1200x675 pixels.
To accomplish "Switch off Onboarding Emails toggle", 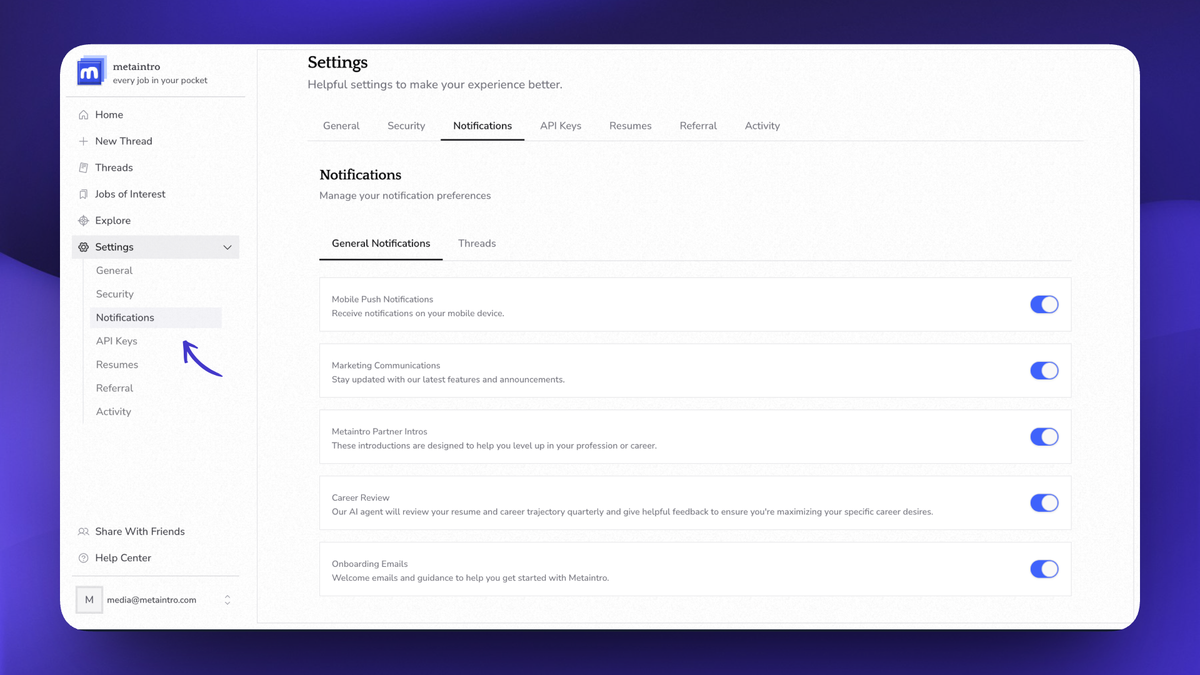I will point(1044,569).
